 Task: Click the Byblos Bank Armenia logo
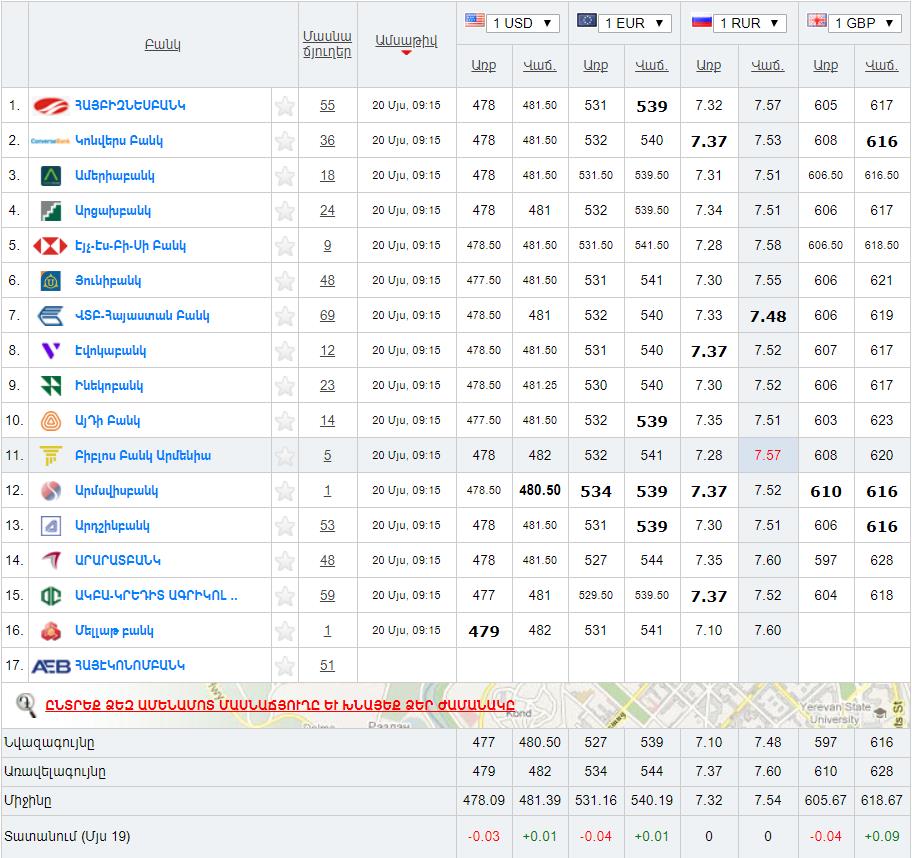[50, 456]
